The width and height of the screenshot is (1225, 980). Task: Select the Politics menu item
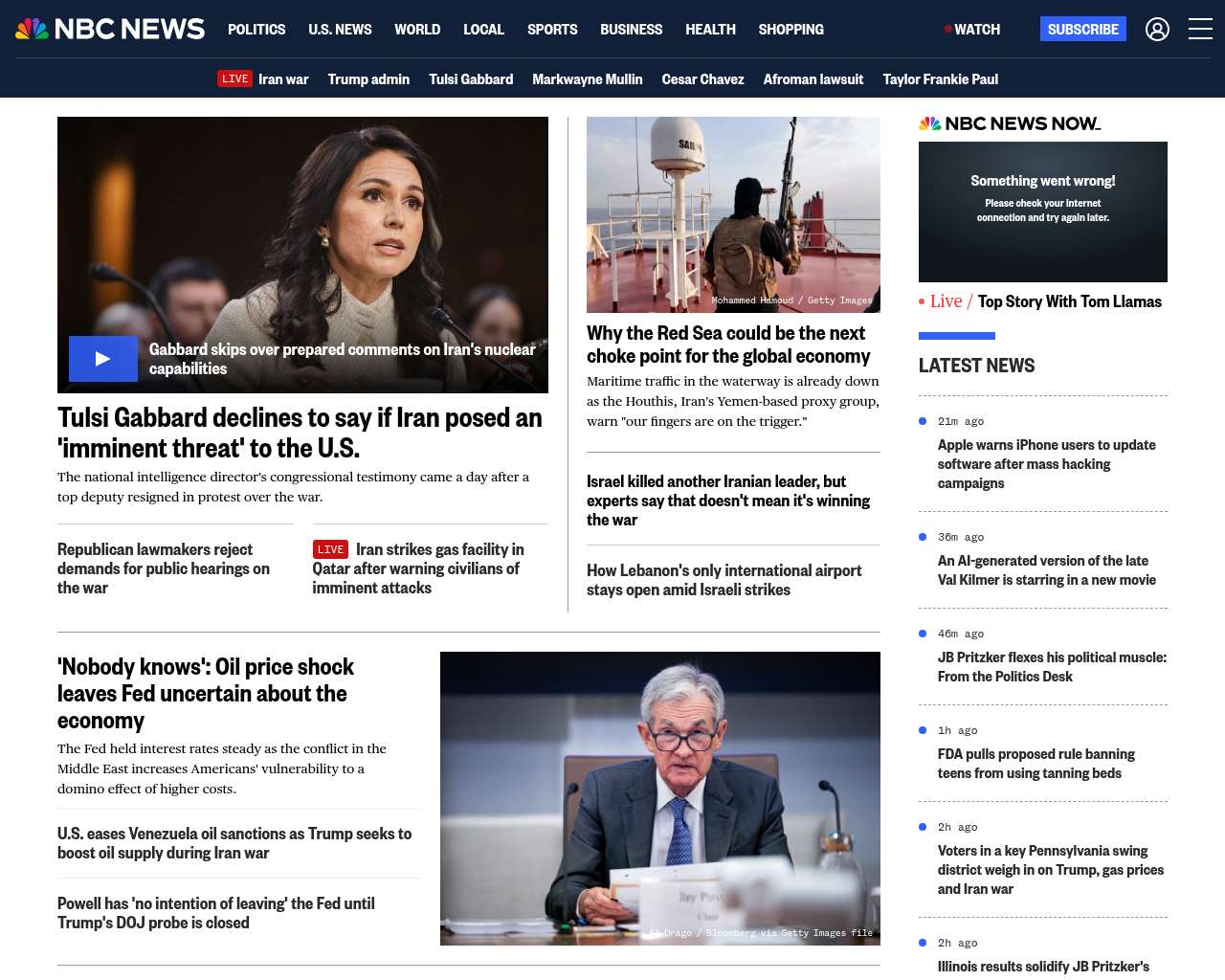pos(256,30)
